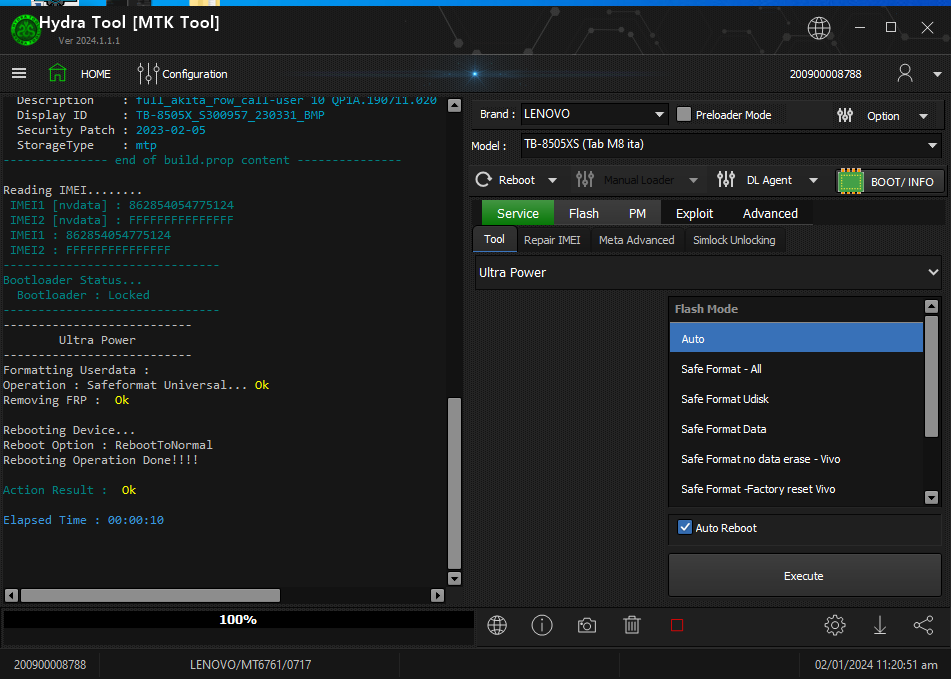Viewport: 951px width, 679px height.
Task: Click Flash Mode list scroll up arrow
Action: 932,306
